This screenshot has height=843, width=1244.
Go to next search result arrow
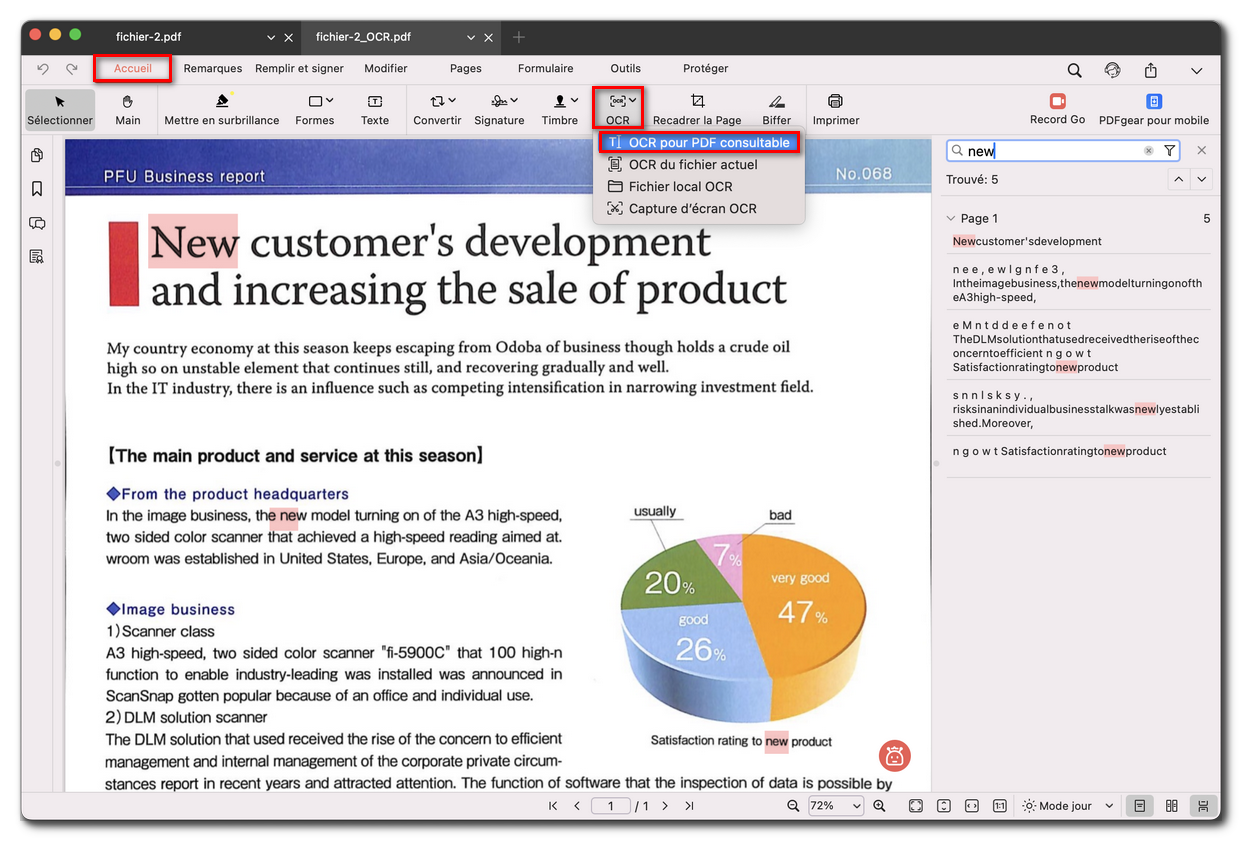coord(1202,179)
